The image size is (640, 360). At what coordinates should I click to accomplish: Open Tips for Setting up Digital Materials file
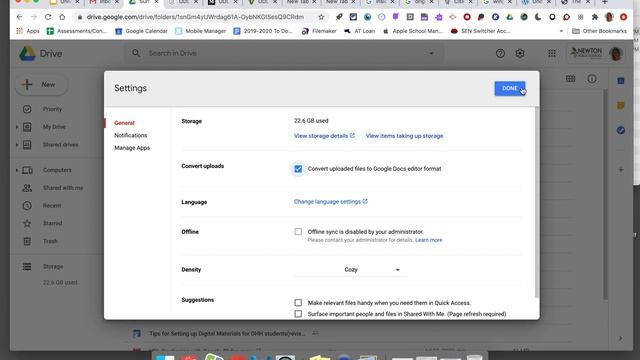click(x=227, y=333)
